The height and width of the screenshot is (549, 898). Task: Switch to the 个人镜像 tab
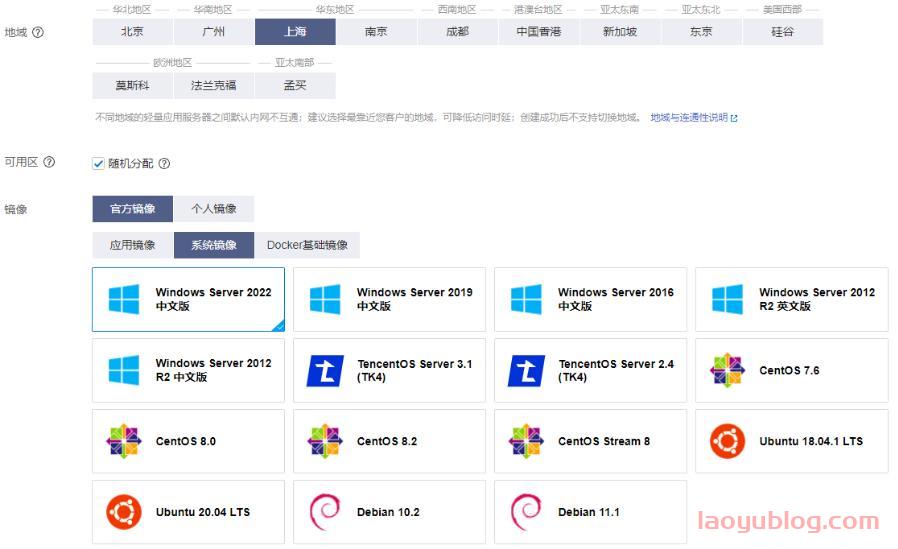click(214, 209)
